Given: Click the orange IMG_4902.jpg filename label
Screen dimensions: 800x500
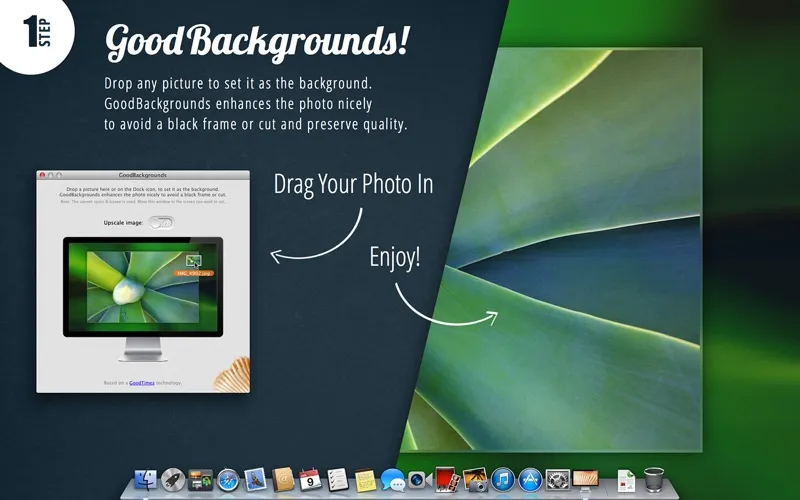Looking at the screenshot, I should click(x=193, y=273).
